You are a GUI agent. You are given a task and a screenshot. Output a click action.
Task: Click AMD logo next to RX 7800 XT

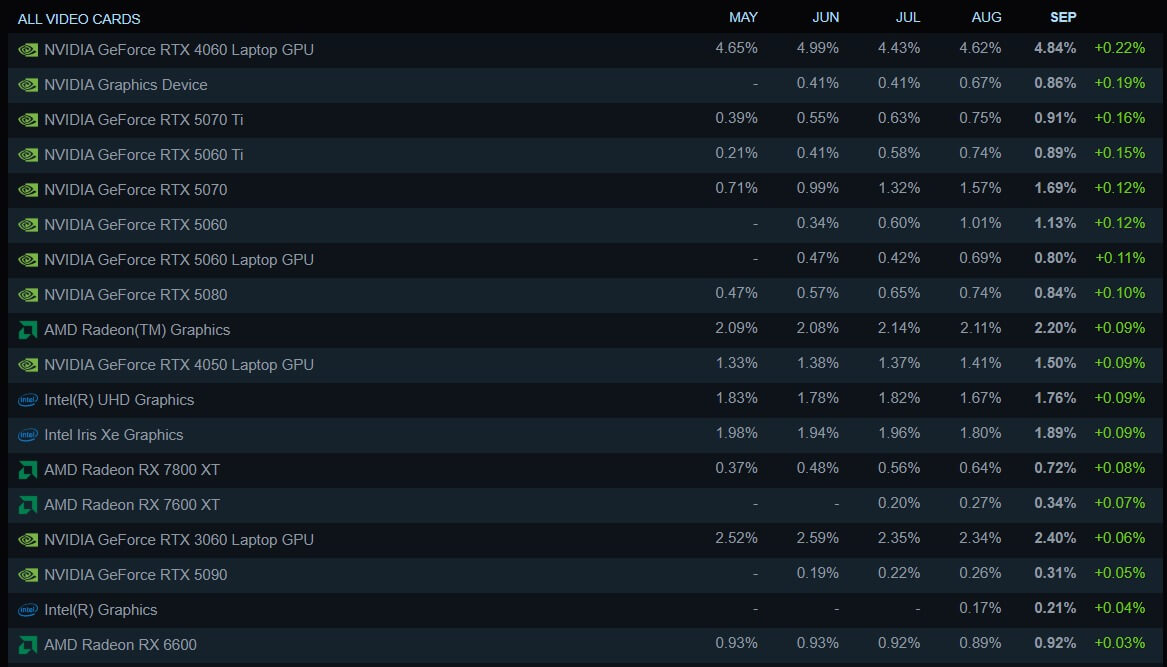[x=28, y=470]
